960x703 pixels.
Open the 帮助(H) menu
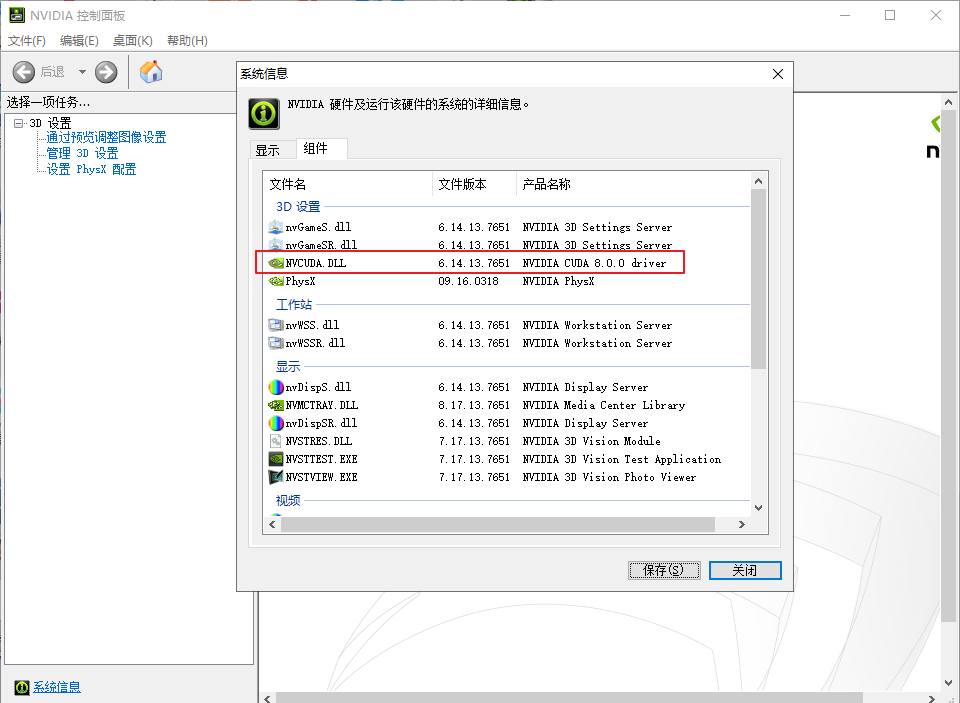[x=186, y=40]
